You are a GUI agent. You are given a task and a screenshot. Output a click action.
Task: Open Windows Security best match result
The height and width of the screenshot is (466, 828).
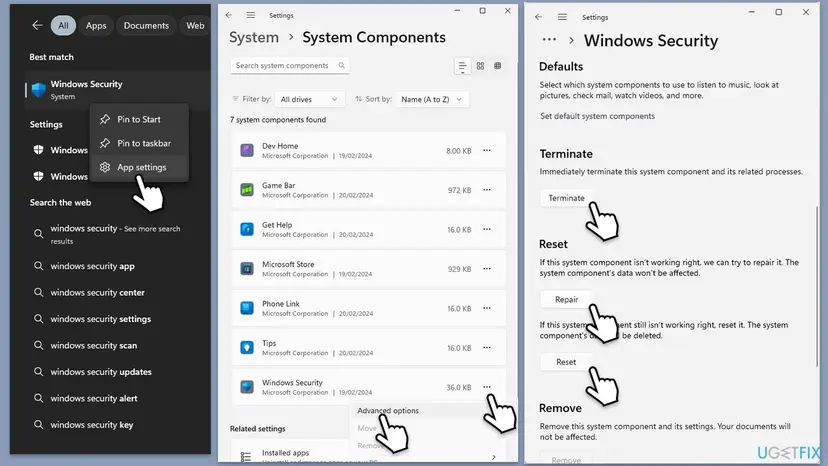(x=117, y=90)
